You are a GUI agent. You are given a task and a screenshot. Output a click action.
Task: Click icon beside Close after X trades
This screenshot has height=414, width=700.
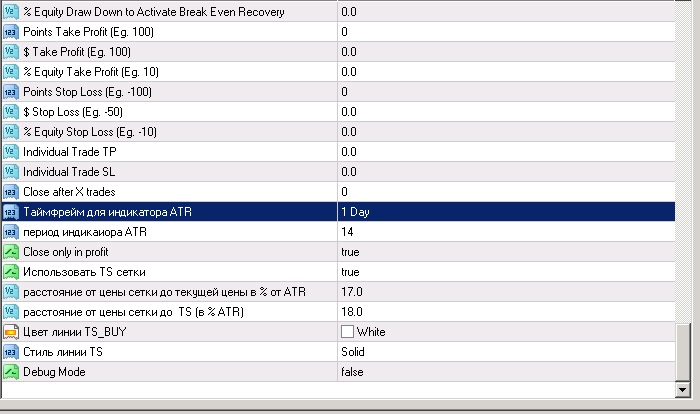coord(11,192)
